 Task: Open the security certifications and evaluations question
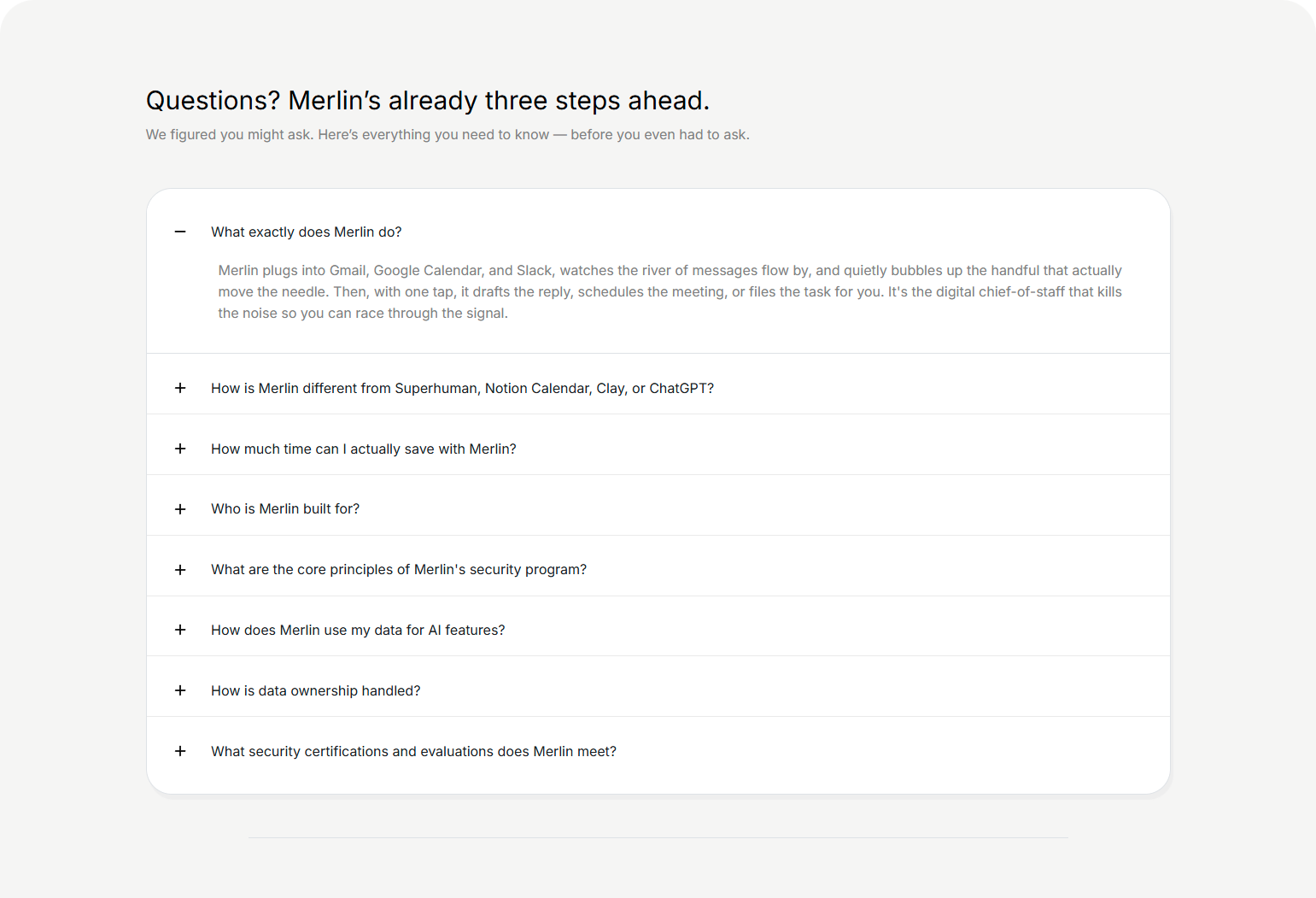pyautogui.click(x=414, y=751)
